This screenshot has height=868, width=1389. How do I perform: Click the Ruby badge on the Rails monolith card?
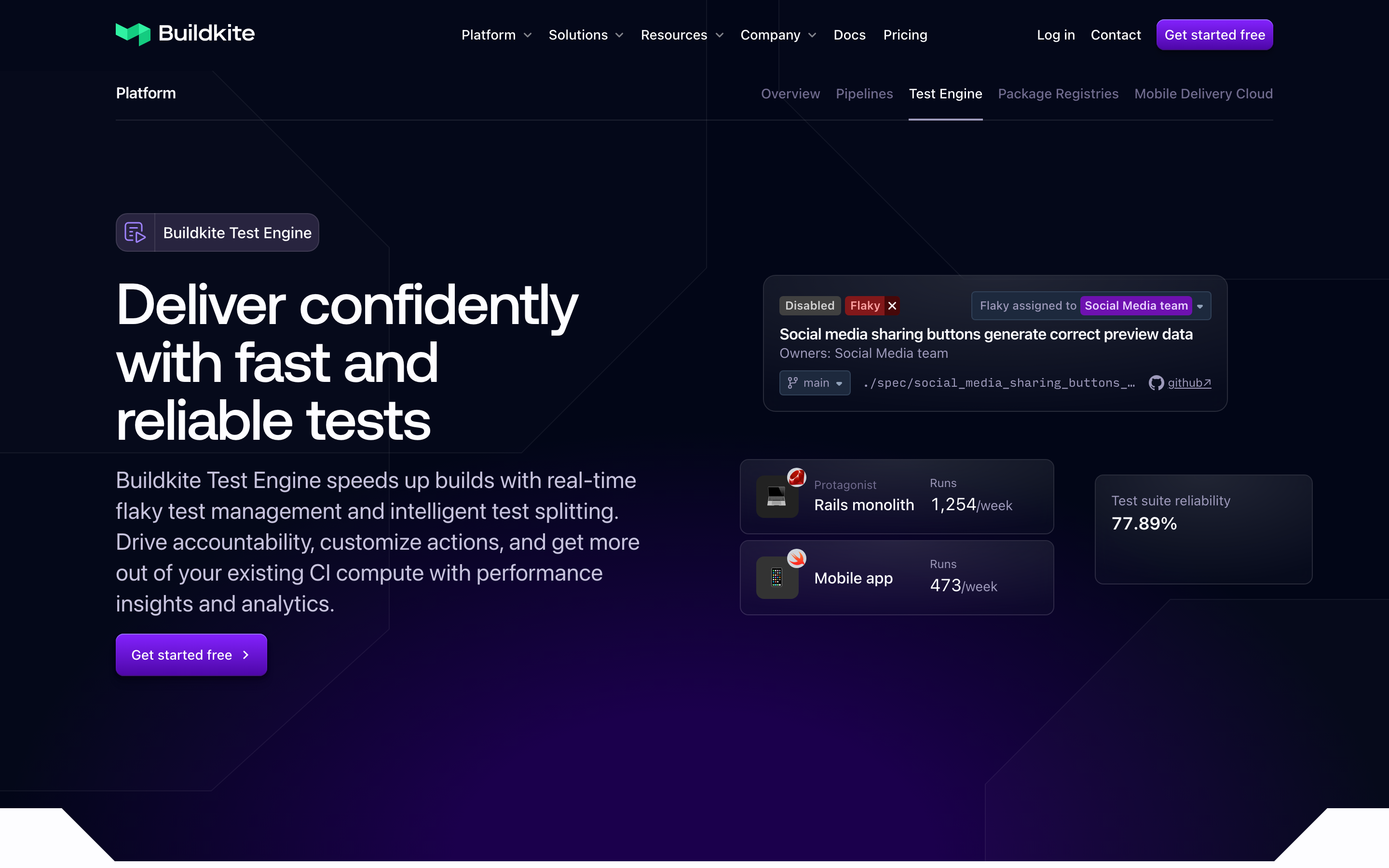pyautogui.click(x=796, y=476)
